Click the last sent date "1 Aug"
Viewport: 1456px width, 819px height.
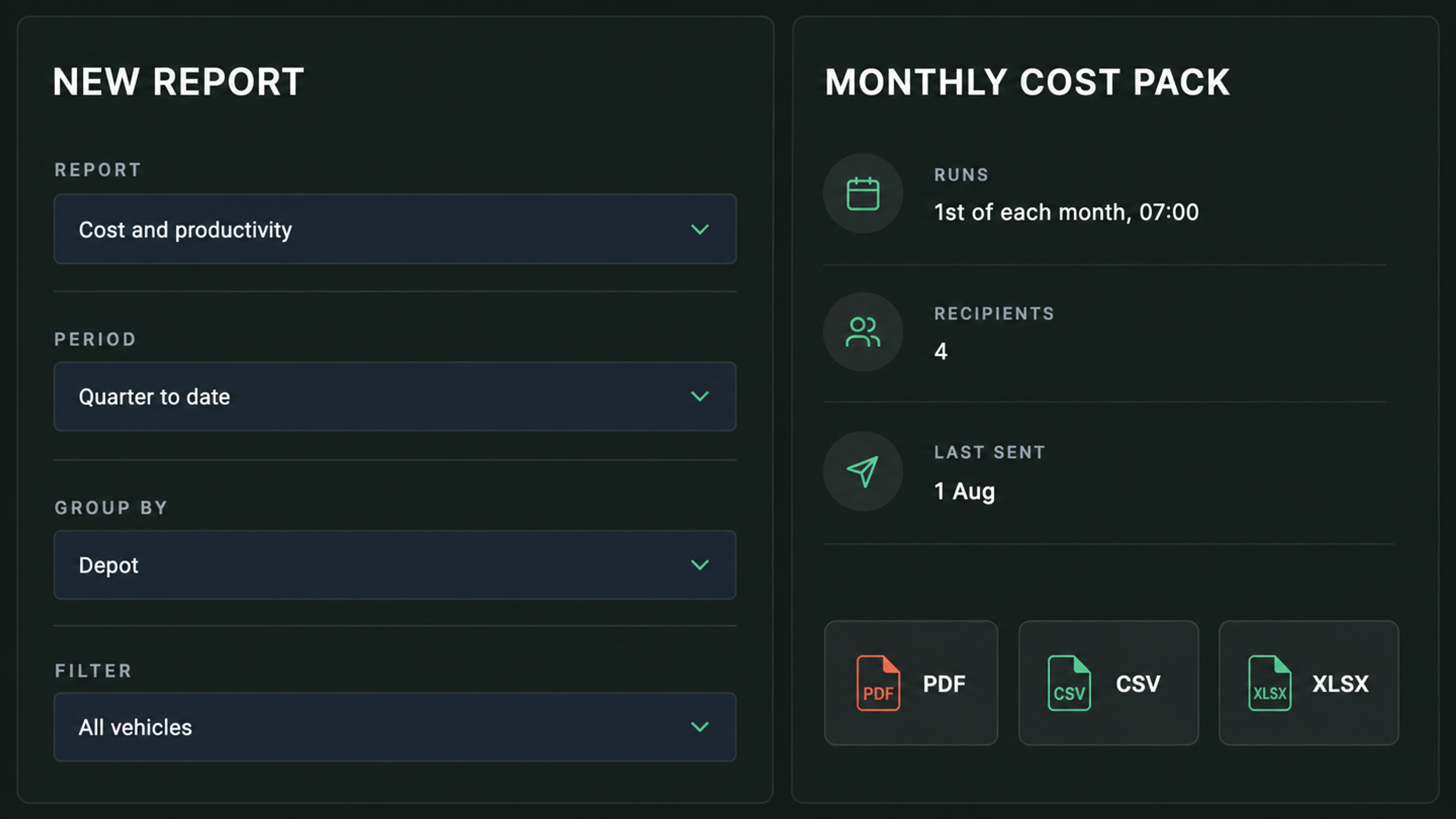pyautogui.click(x=964, y=491)
